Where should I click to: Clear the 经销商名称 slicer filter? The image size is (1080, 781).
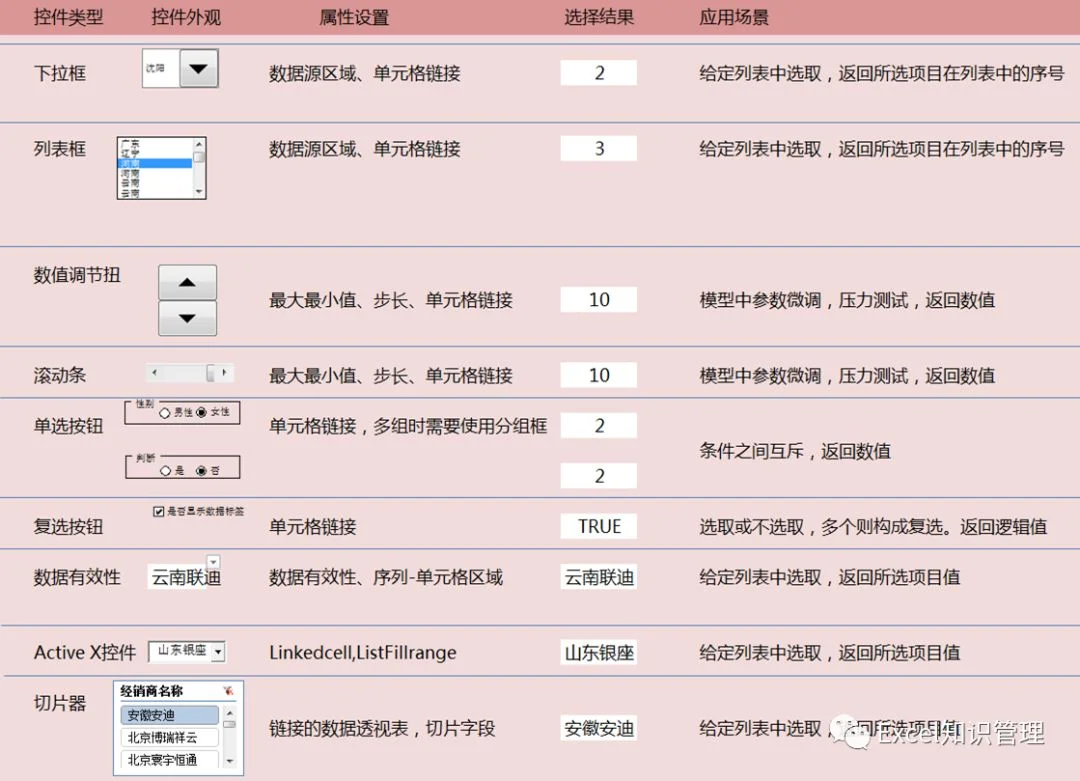(x=229, y=691)
